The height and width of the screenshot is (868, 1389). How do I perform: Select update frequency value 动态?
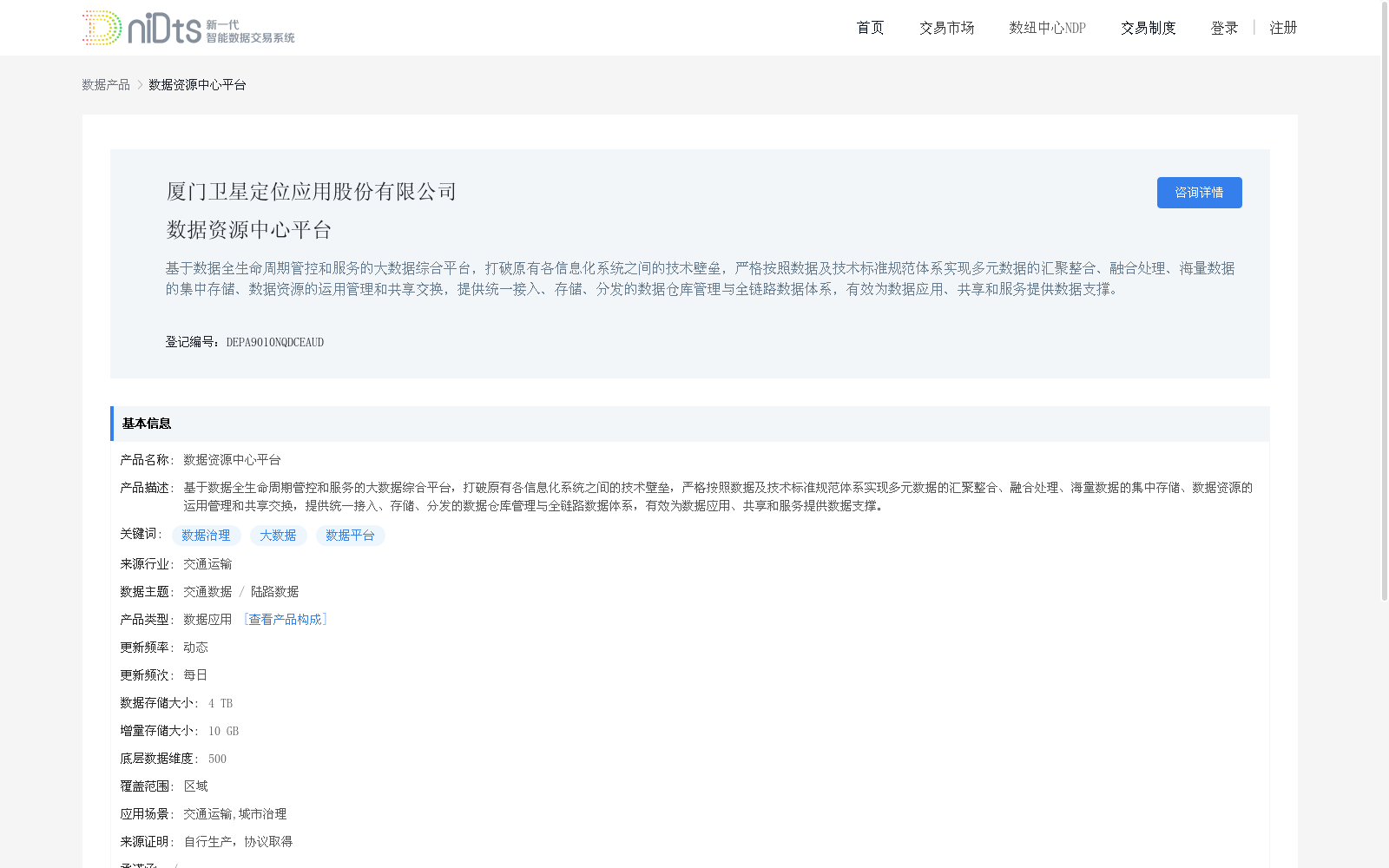click(x=195, y=648)
